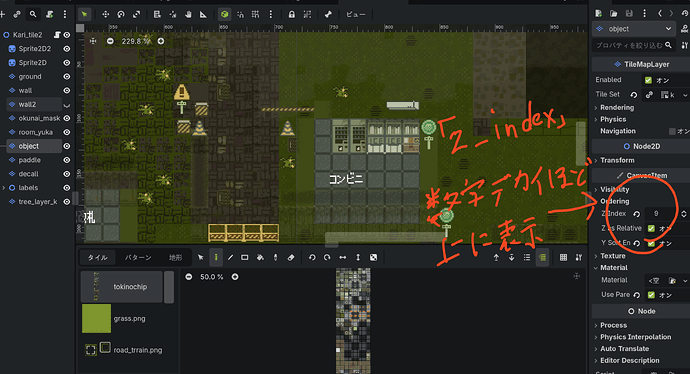Choose the Rotate Mode tool

[121, 15]
